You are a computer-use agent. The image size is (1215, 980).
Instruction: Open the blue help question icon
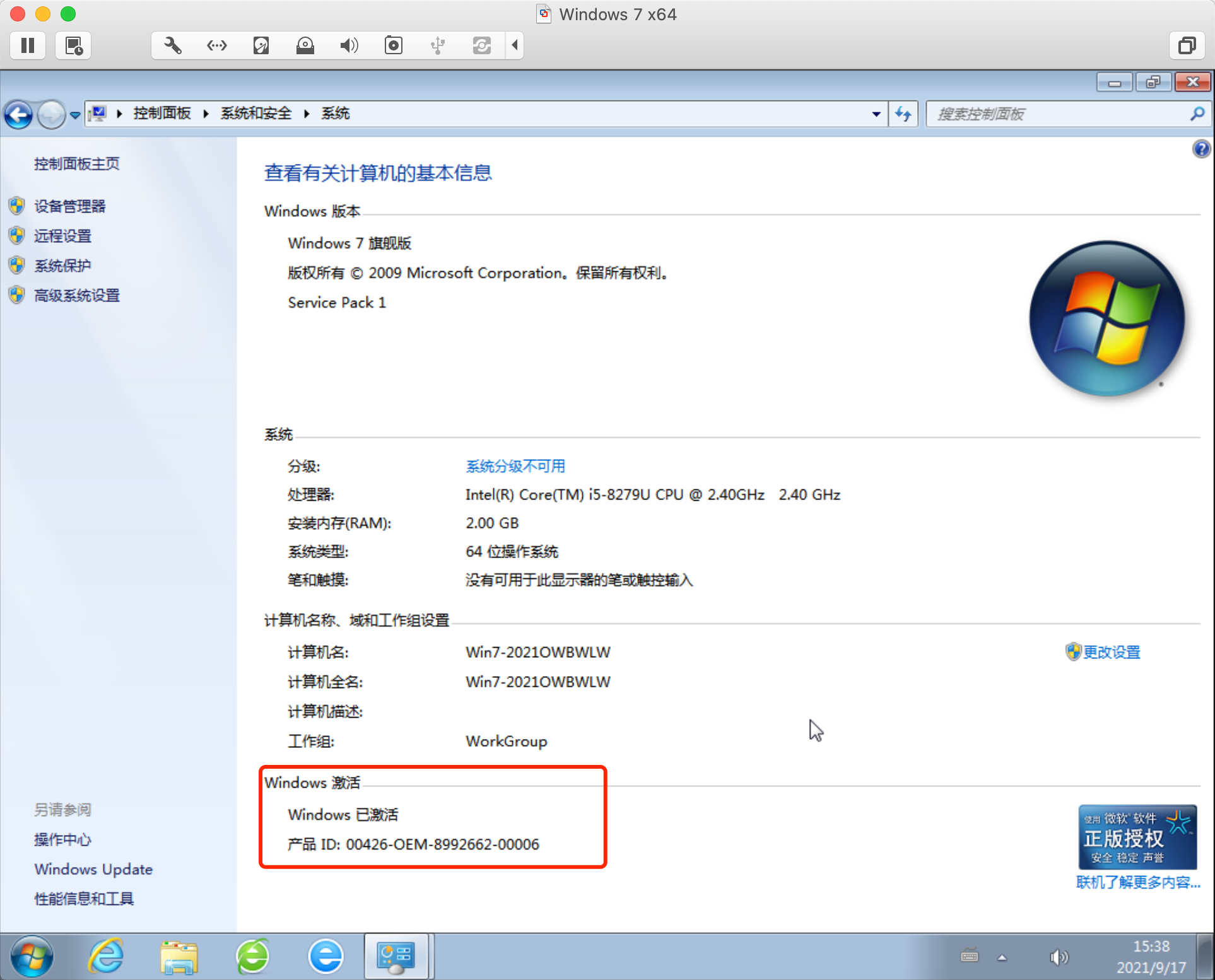point(1201,149)
